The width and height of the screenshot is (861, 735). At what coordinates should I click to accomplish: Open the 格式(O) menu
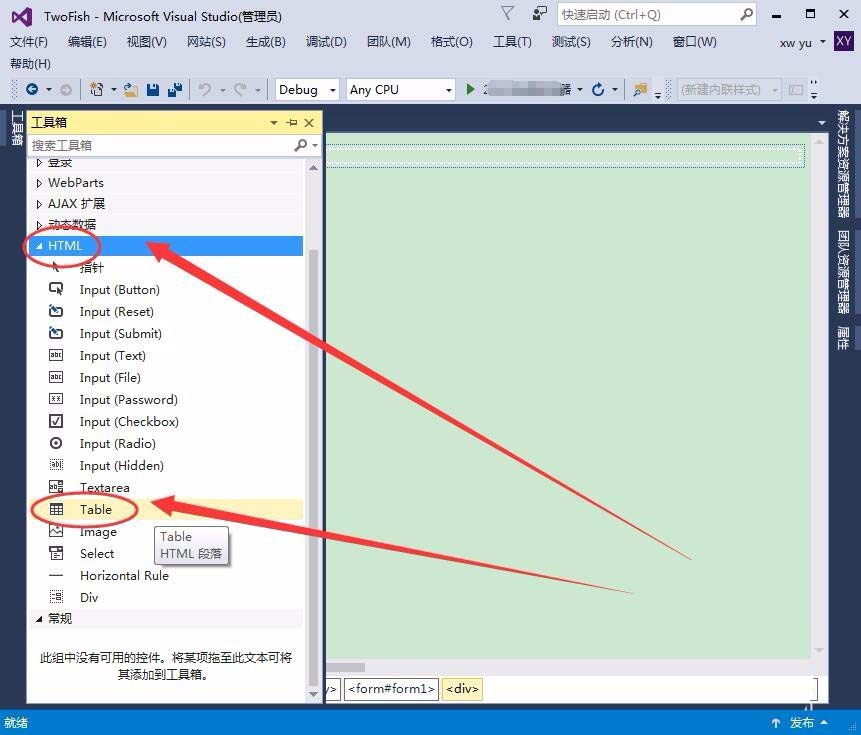click(453, 42)
